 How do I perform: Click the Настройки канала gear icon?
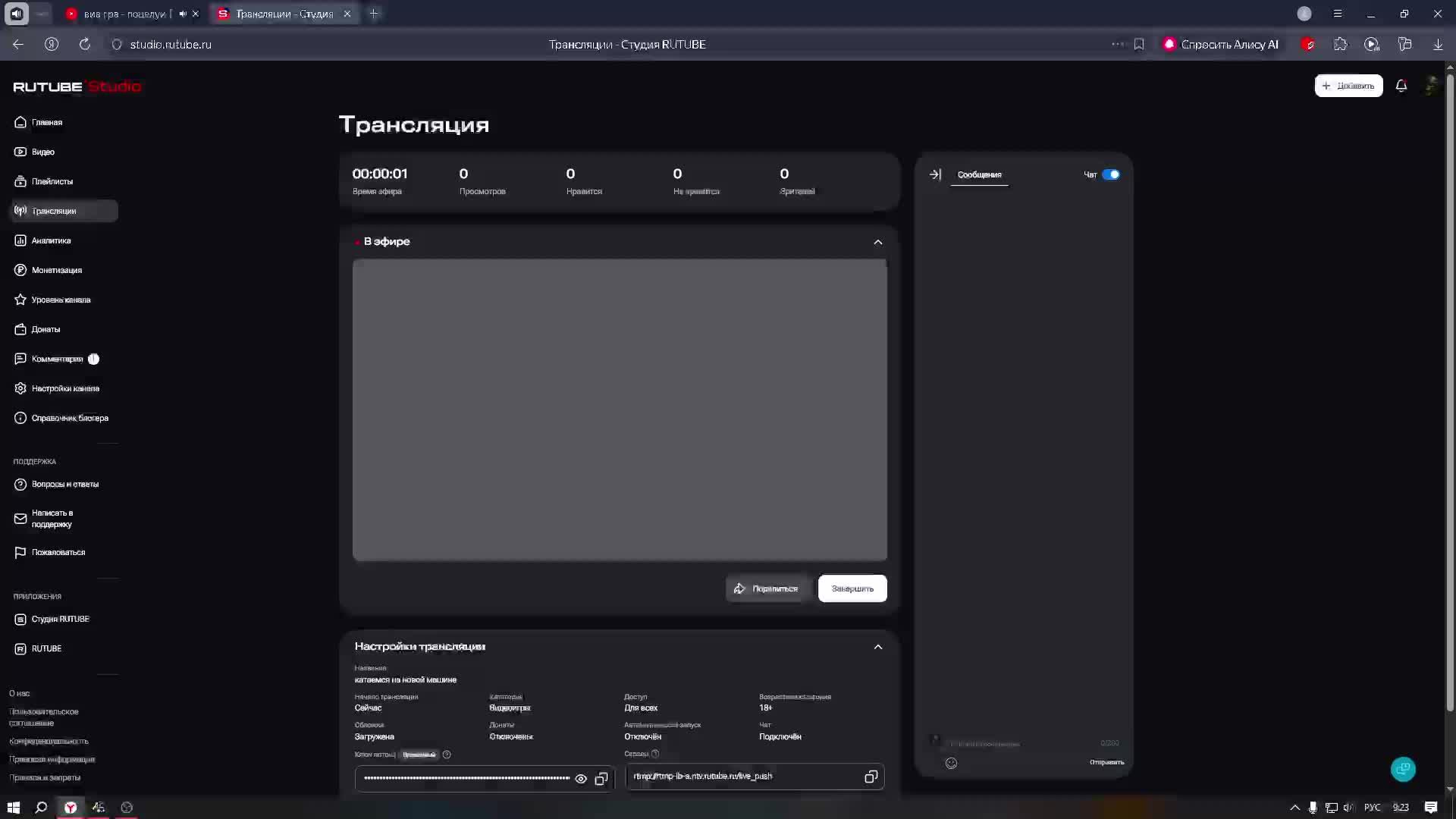pos(20,388)
